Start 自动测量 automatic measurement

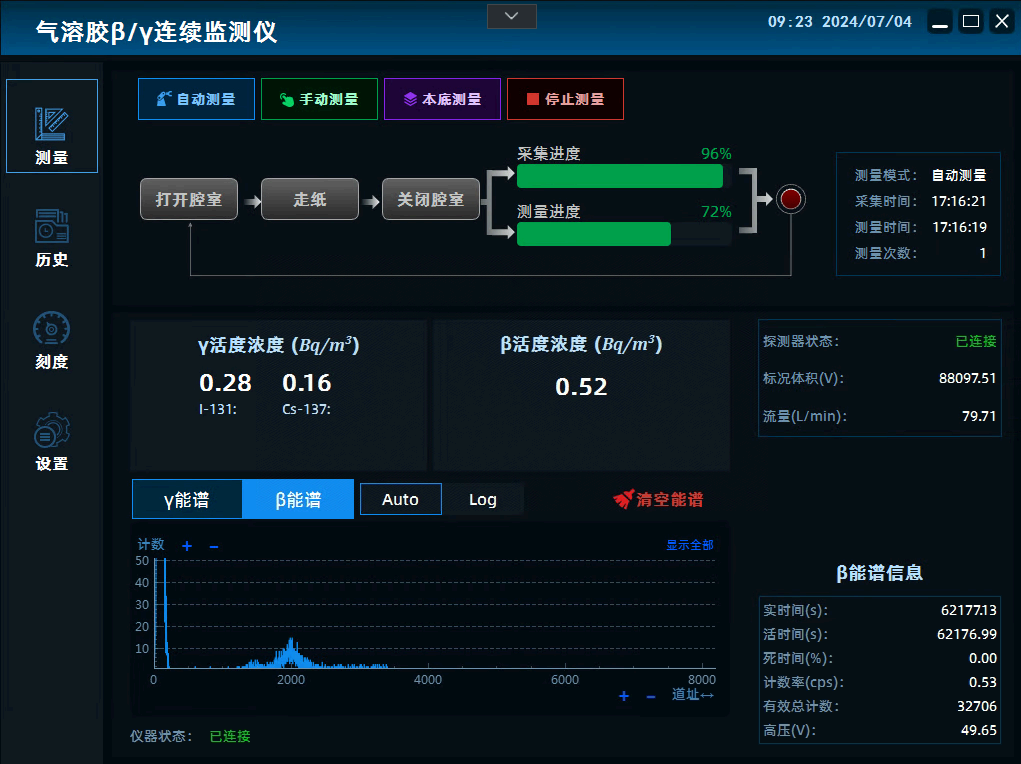pos(196,99)
